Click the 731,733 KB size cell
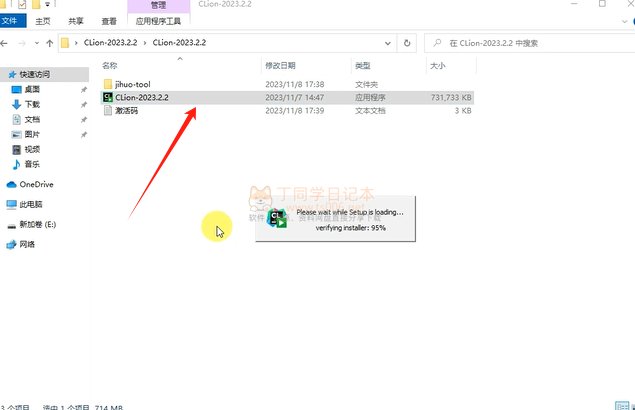Viewport: 635px width, 410px height. coord(451,98)
